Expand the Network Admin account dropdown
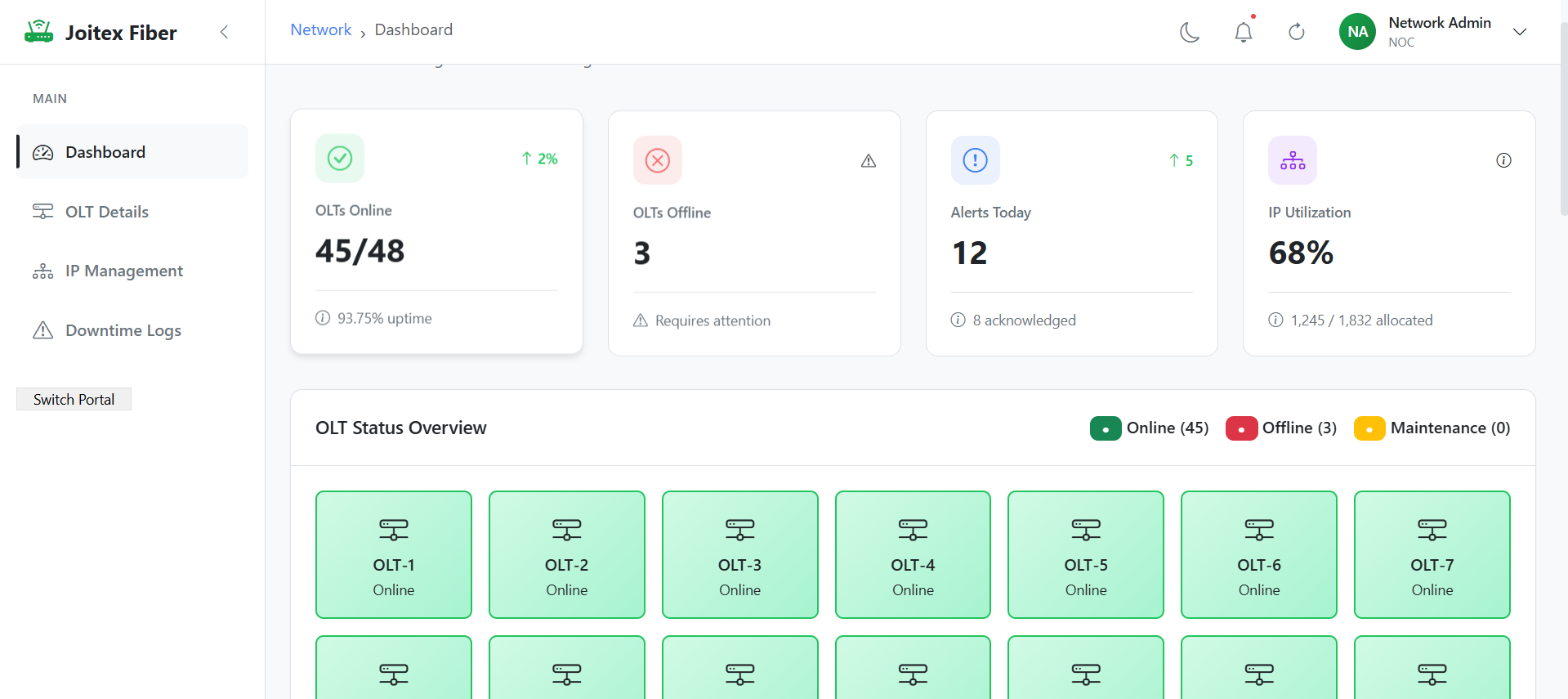This screenshot has height=699, width=1568. tap(1520, 32)
